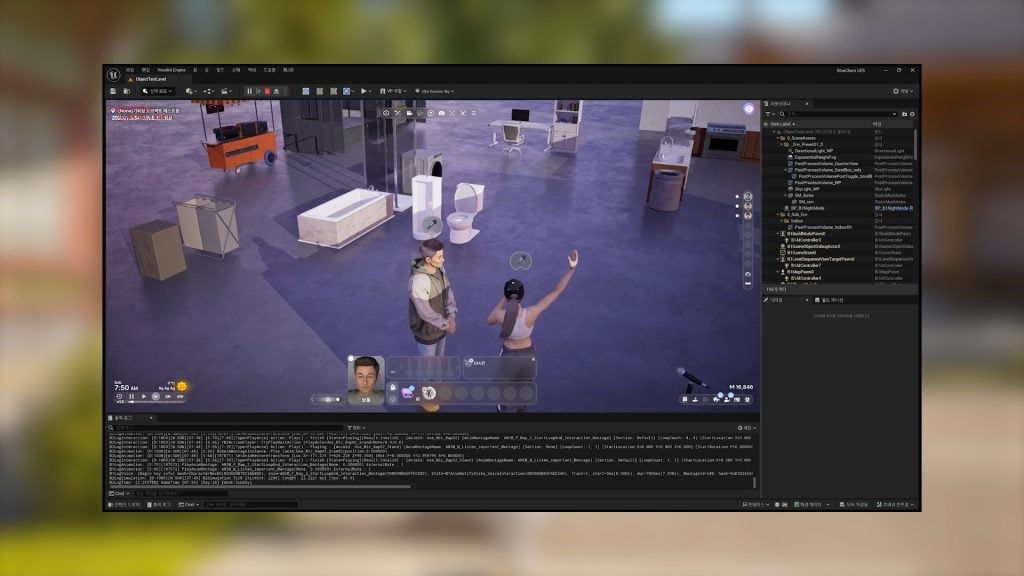
Task: Click the eject-from-player toolbar icon
Action: [x=277, y=91]
